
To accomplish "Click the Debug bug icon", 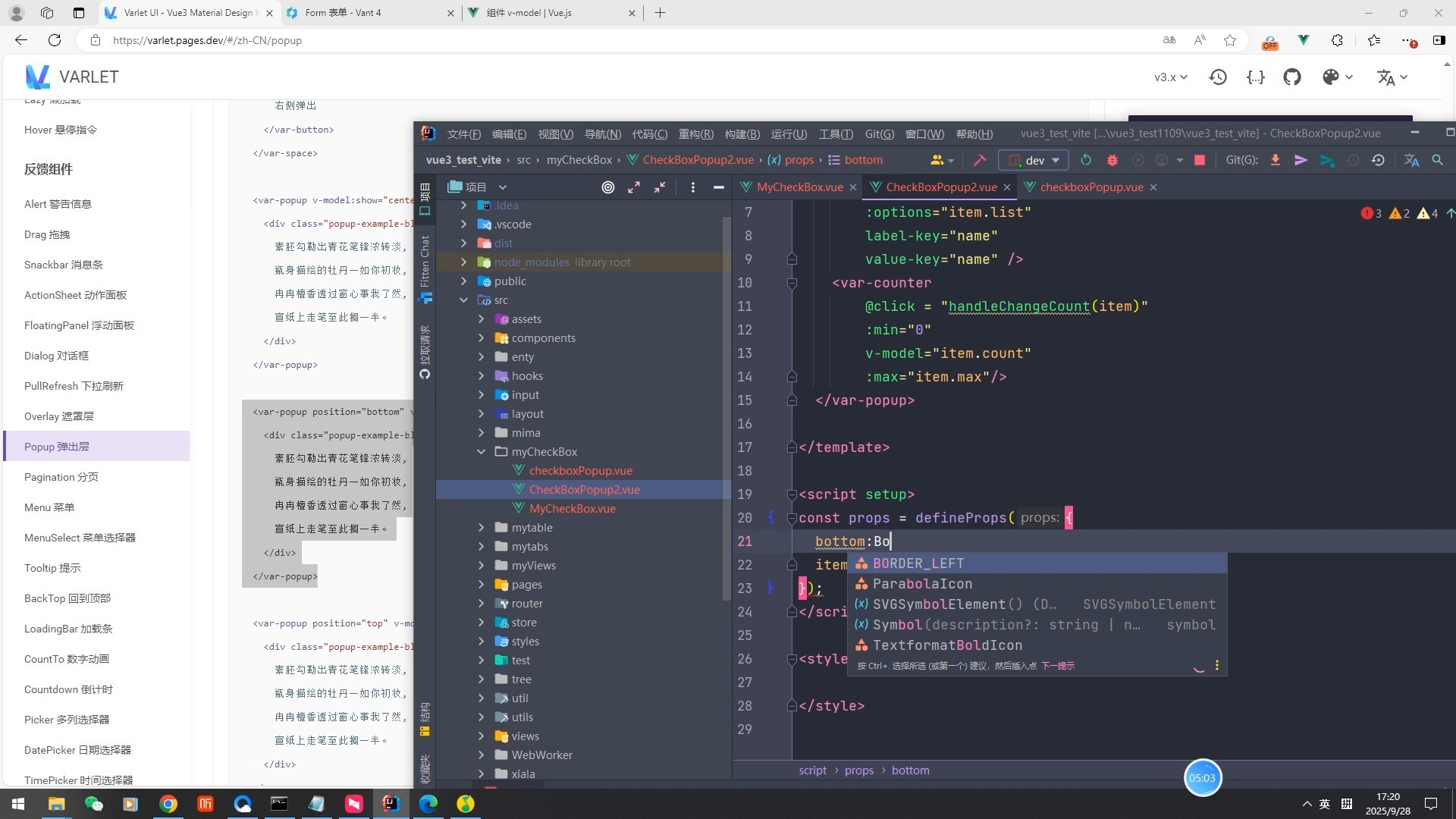I will click(1112, 160).
